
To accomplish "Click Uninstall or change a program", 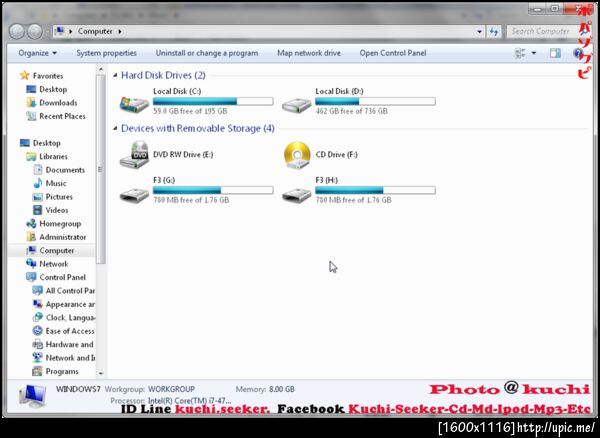I will coord(207,53).
